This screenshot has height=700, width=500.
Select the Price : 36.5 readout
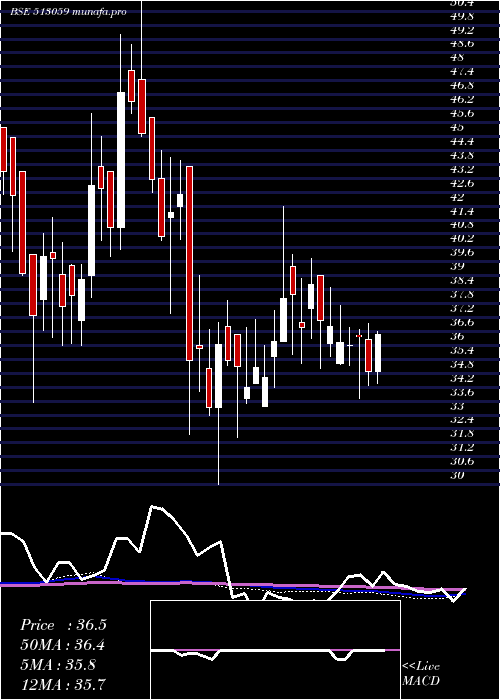(63, 625)
